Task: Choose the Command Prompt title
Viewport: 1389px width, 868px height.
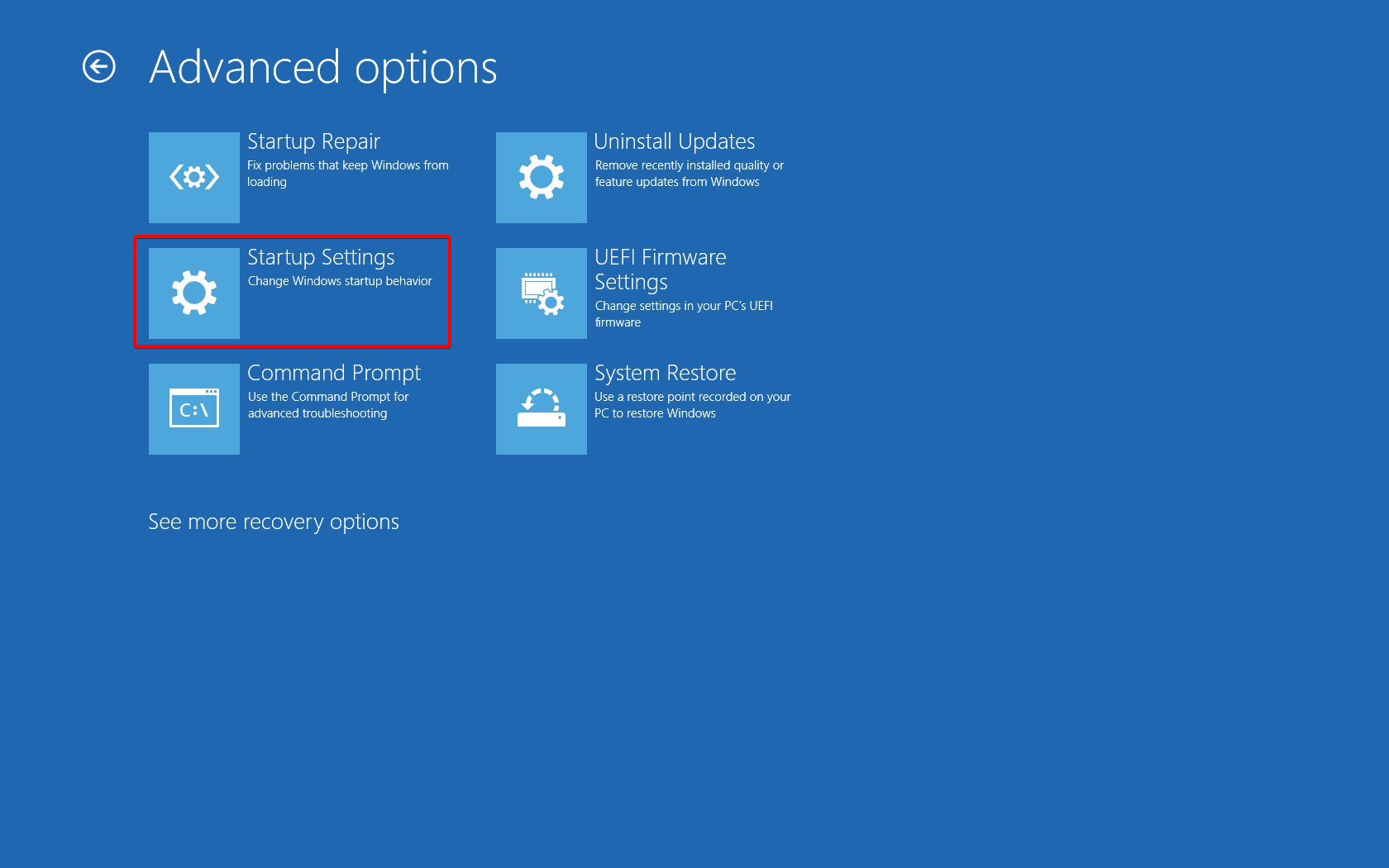Action: (x=334, y=374)
